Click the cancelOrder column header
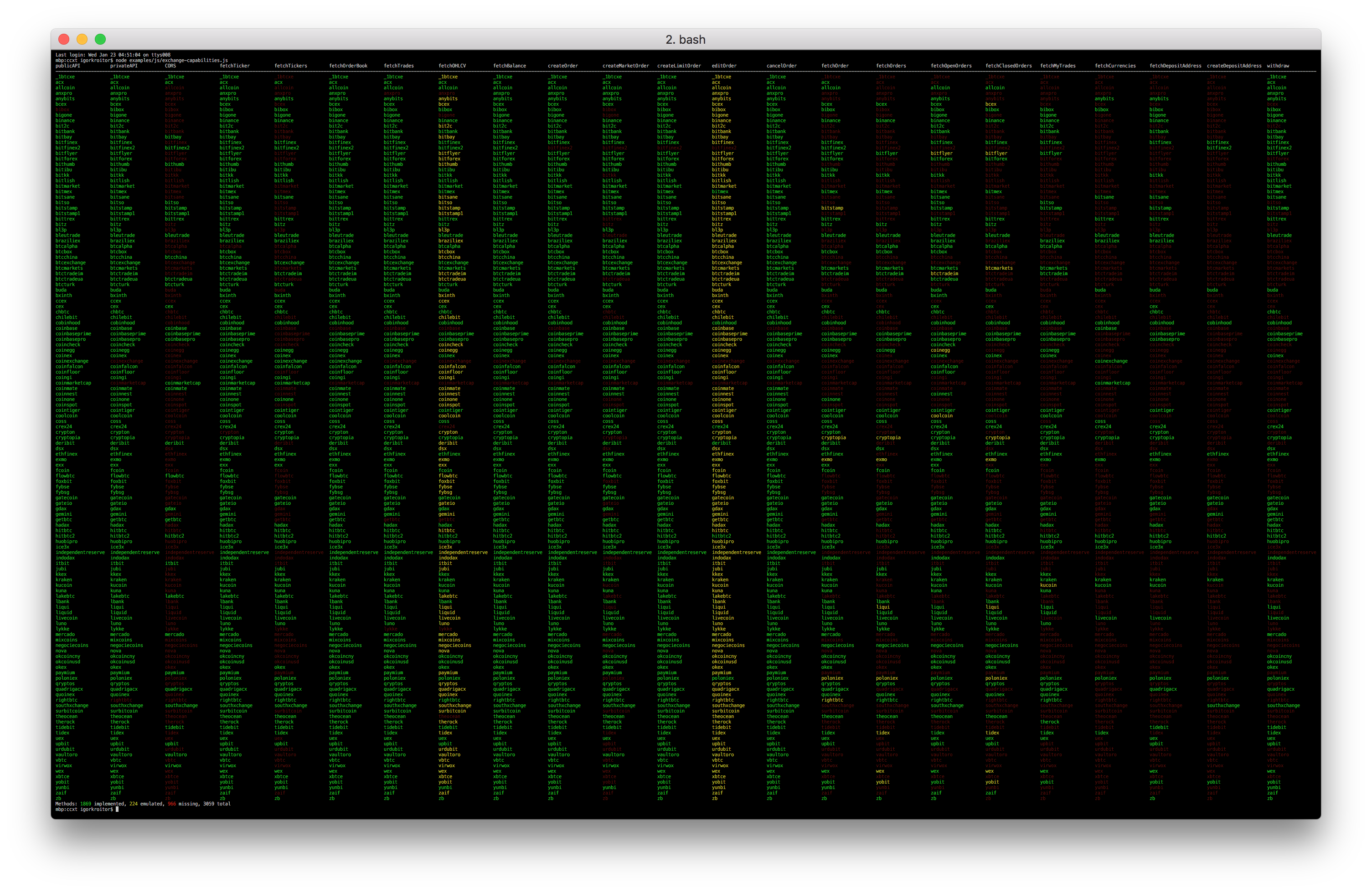This screenshot has height=892, width=1372. (x=781, y=66)
